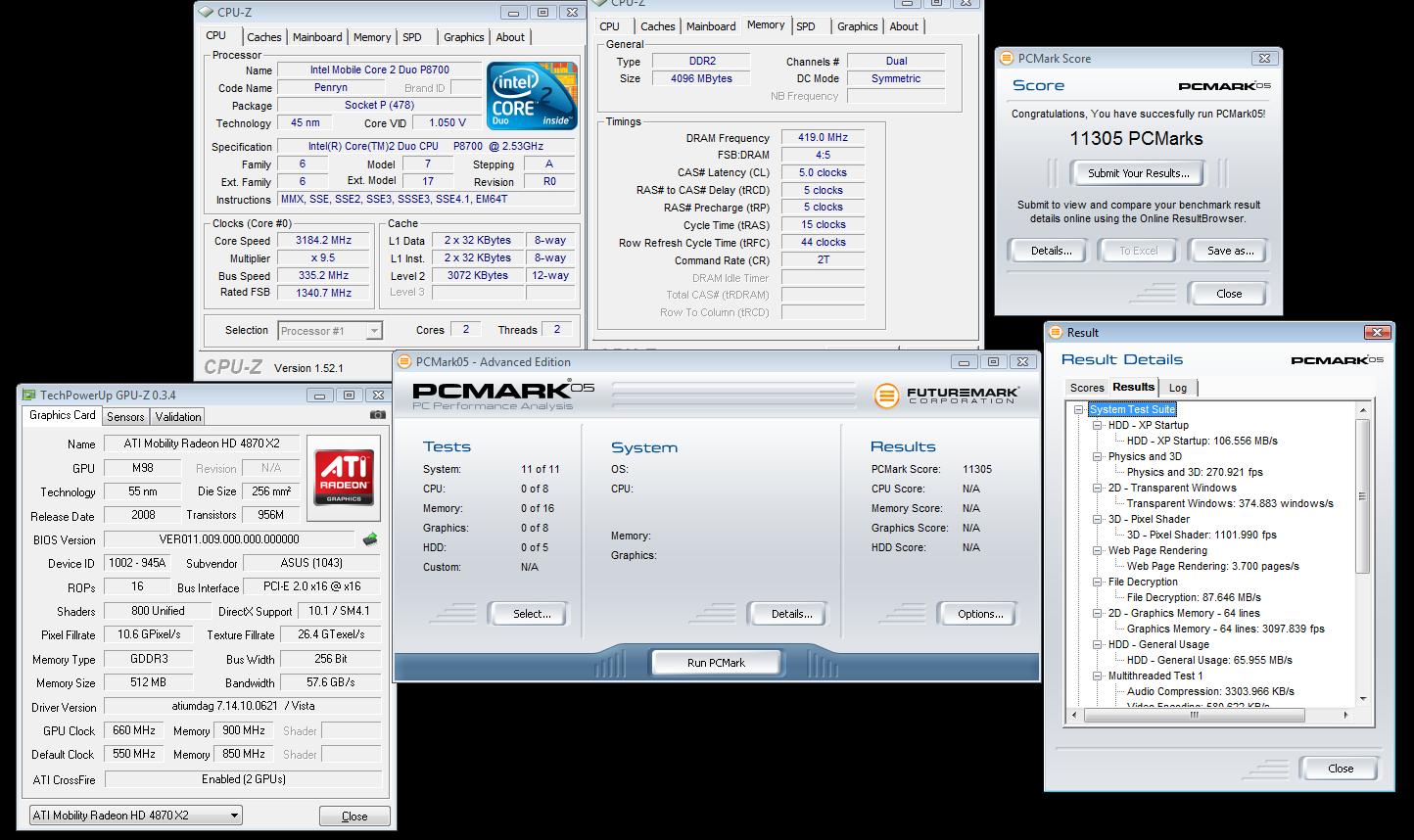Collapse Physics and 3D node
The image size is (1414, 840).
point(1098,457)
